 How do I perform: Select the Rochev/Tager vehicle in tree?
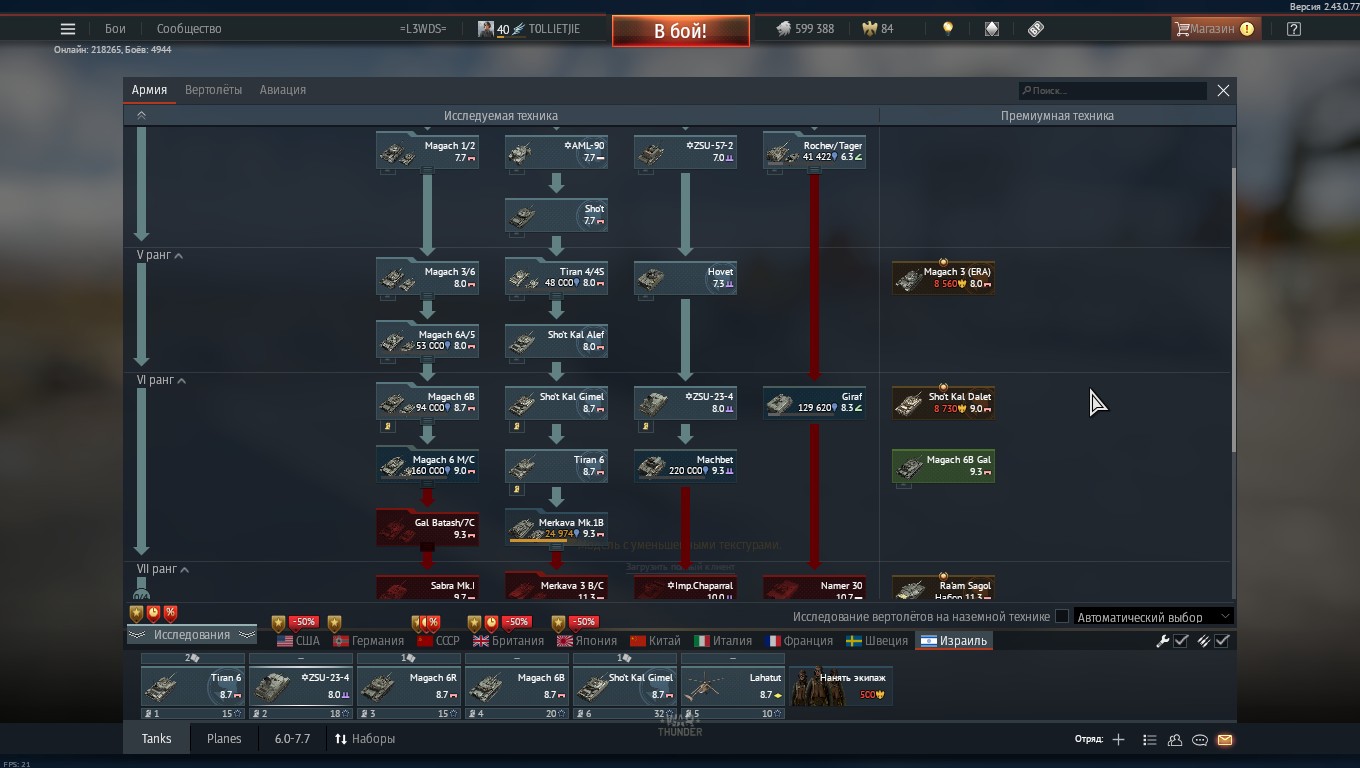pos(814,152)
